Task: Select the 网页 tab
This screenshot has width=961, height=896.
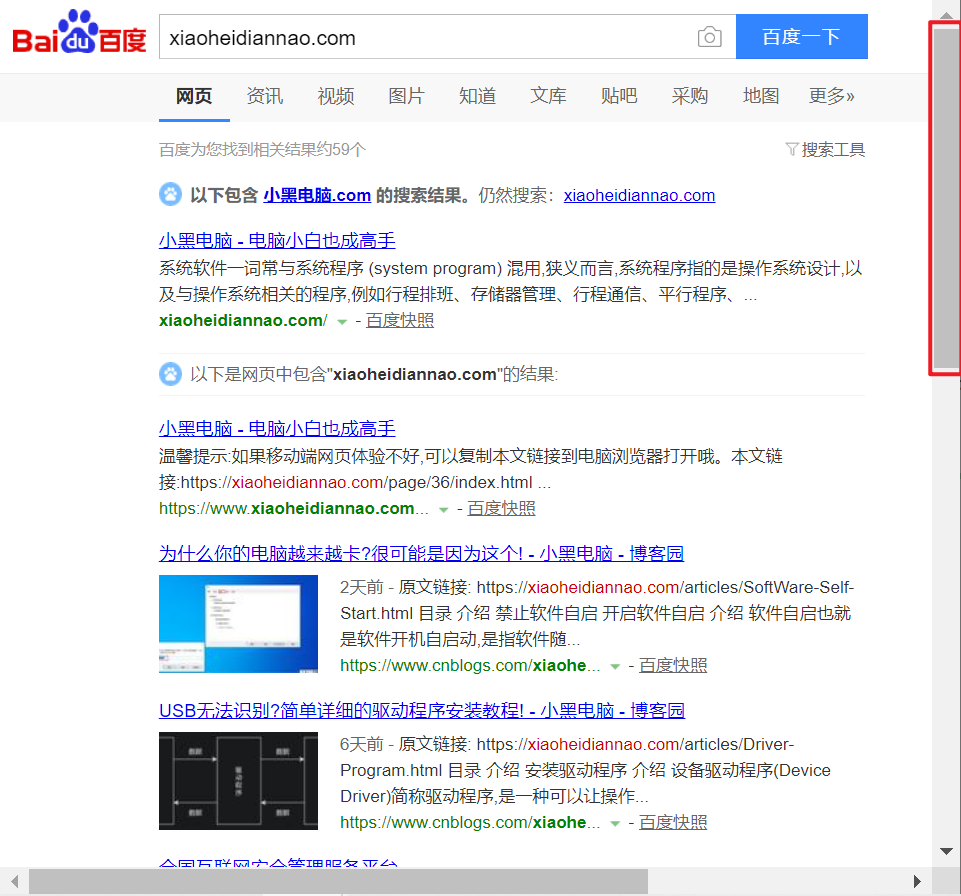Action: (194, 96)
